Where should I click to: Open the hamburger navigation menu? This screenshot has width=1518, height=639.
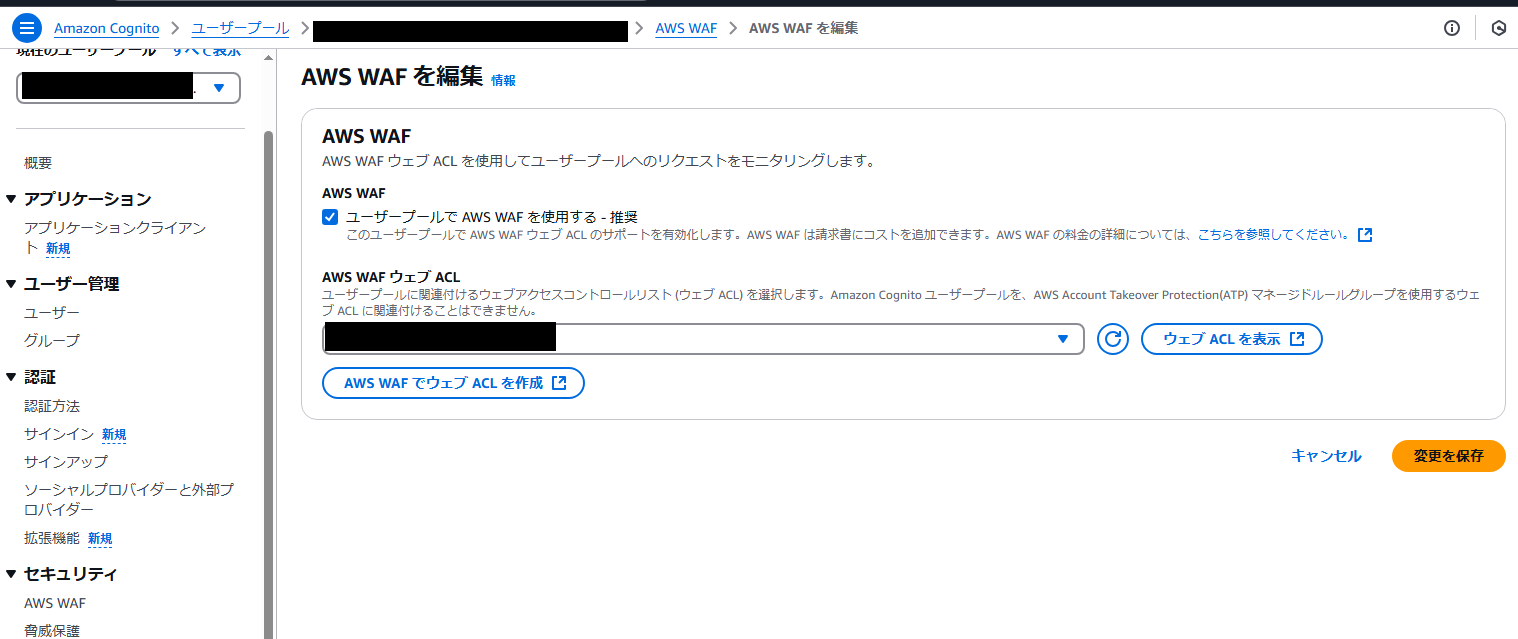pos(29,27)
